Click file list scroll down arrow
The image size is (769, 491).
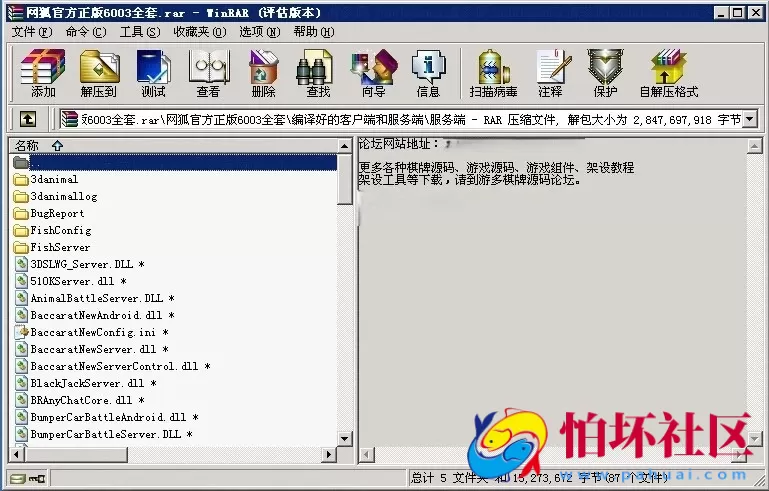coord(345,439)
